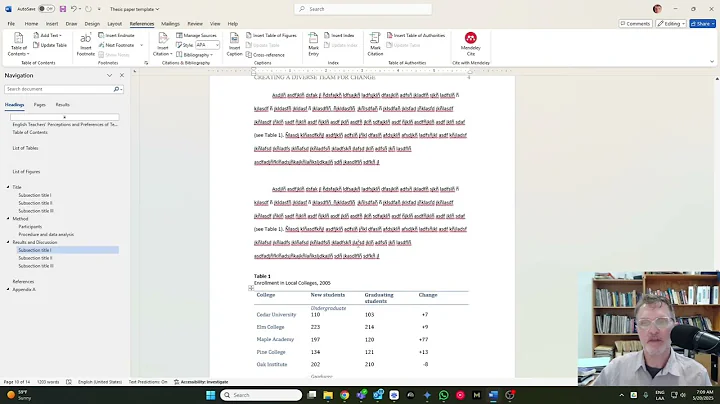720x404 pixels.
Task: Open the navigation search options magnifier dropdown
Action: point(118,89)
